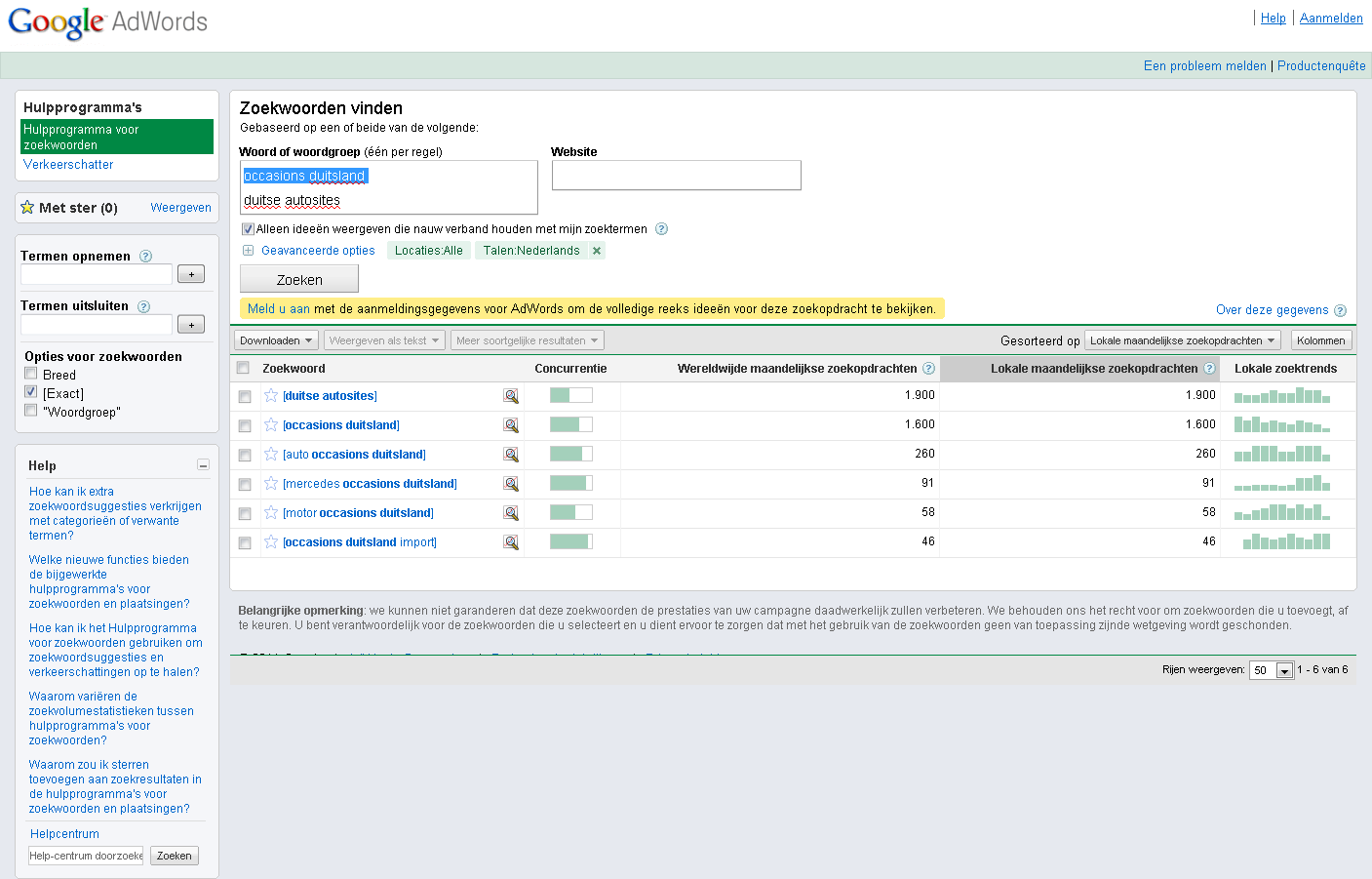Collapse the Help panel
The image size is (1372, 879).
[x=203, y=465]
